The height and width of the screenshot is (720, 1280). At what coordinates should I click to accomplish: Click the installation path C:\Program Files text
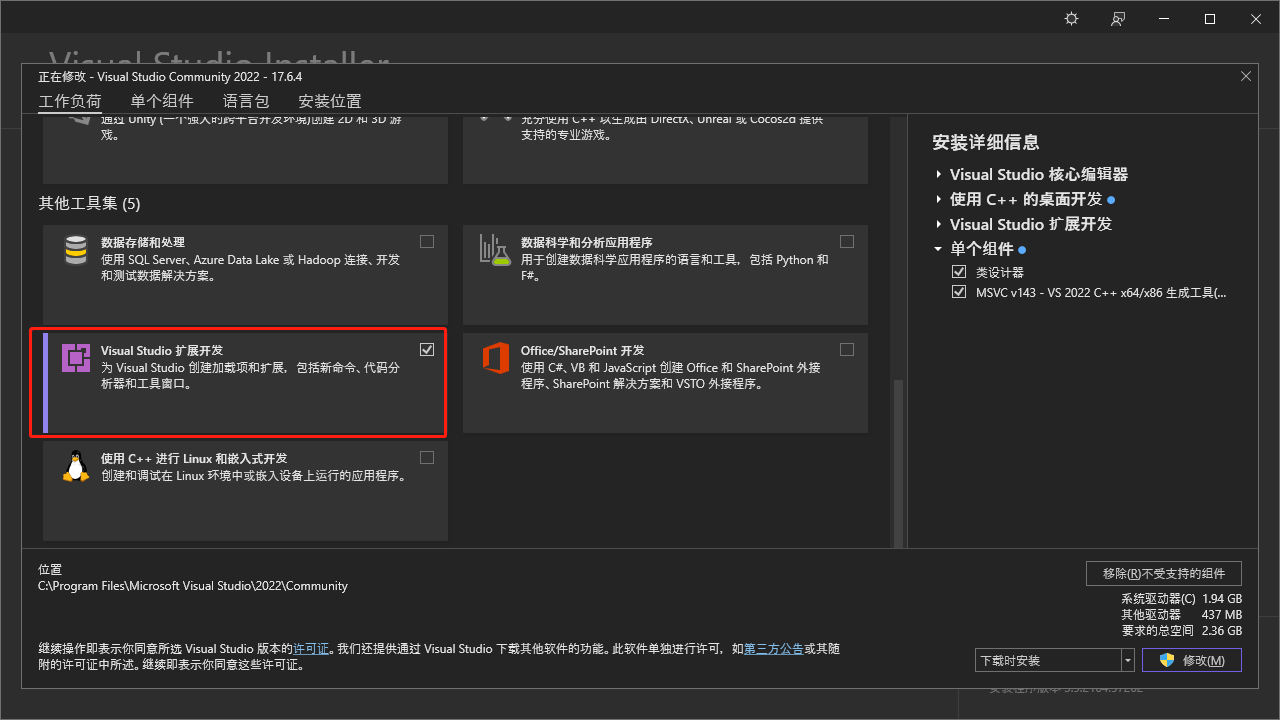pyautogui.click(x=193, y=586)
